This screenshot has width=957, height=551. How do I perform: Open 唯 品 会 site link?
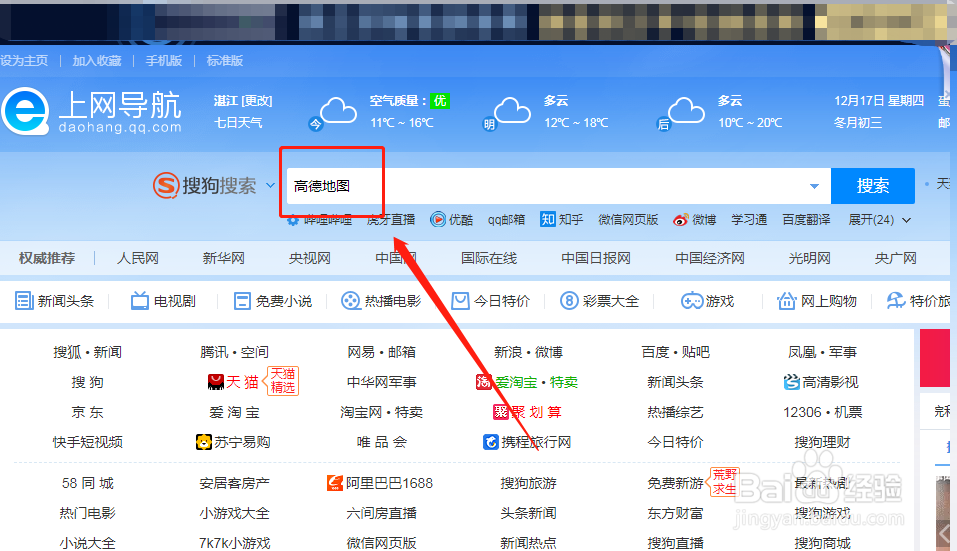[x=381, y=442]
